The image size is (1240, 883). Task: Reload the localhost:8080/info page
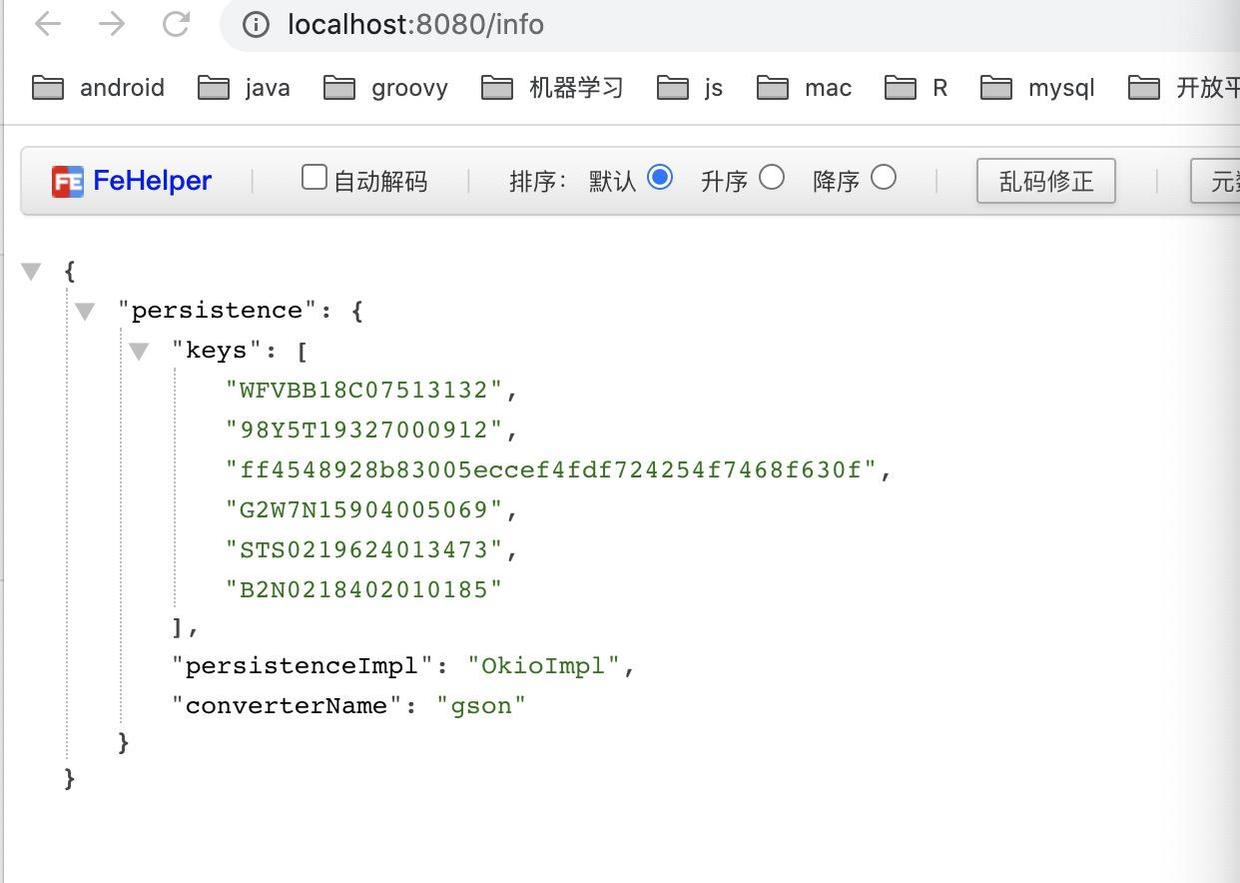point(176,24)
